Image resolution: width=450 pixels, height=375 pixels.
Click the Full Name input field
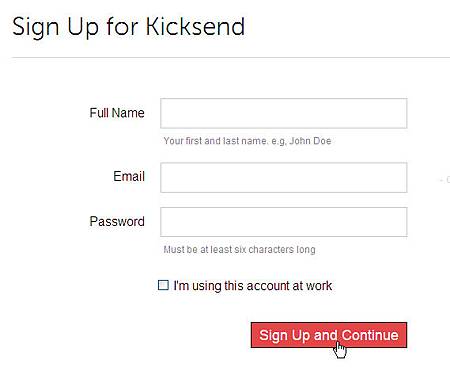click(284, 113)
